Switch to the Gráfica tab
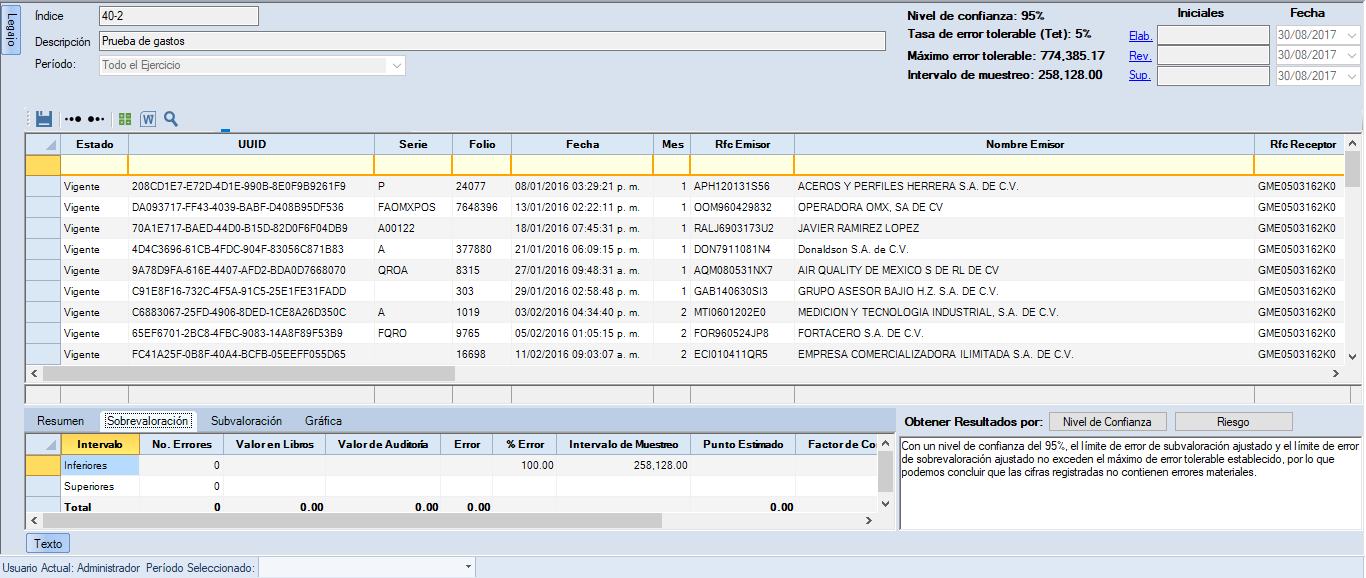The image size is (1366, 578). pyautogui.click(x=323, y=421)
